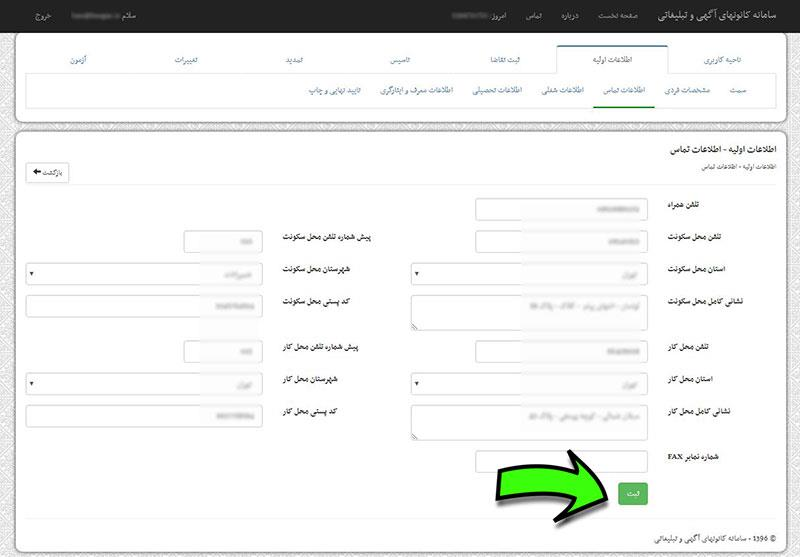Open the آزمون tab
Screen dimensions: 800x557
[x=79, y=60]
